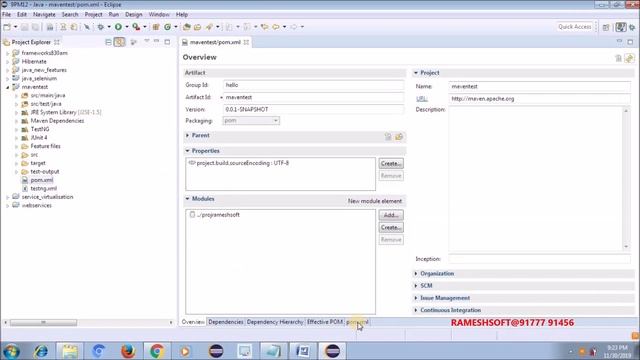The image size is (640, 360).
Task: Click the Add button in Modules
Action: [391, 215]
